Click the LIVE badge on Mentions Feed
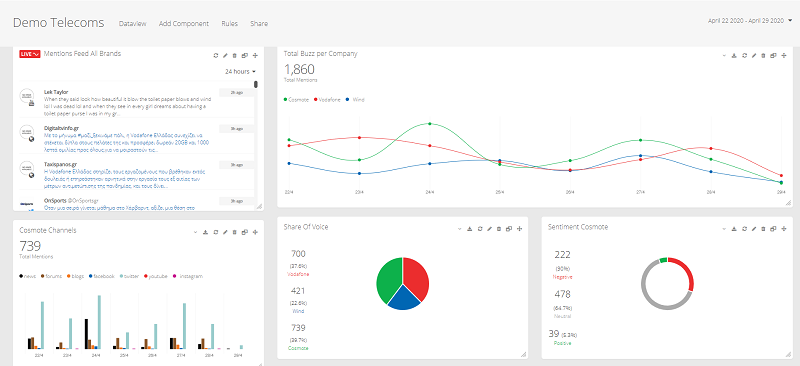Viewport: 800px width, 366px height. point(30,54)
